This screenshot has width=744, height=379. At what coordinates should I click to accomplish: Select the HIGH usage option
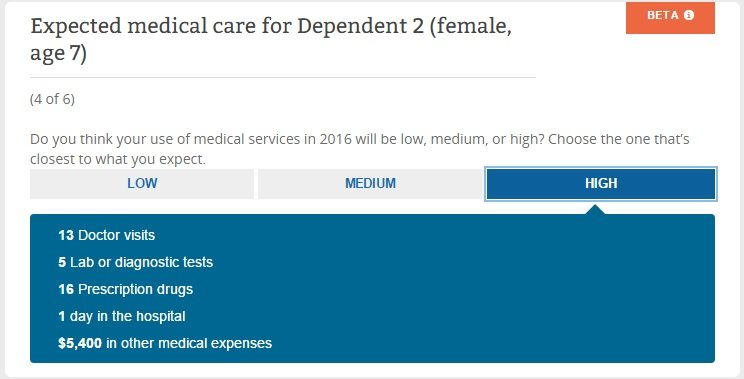coord(601,184)
